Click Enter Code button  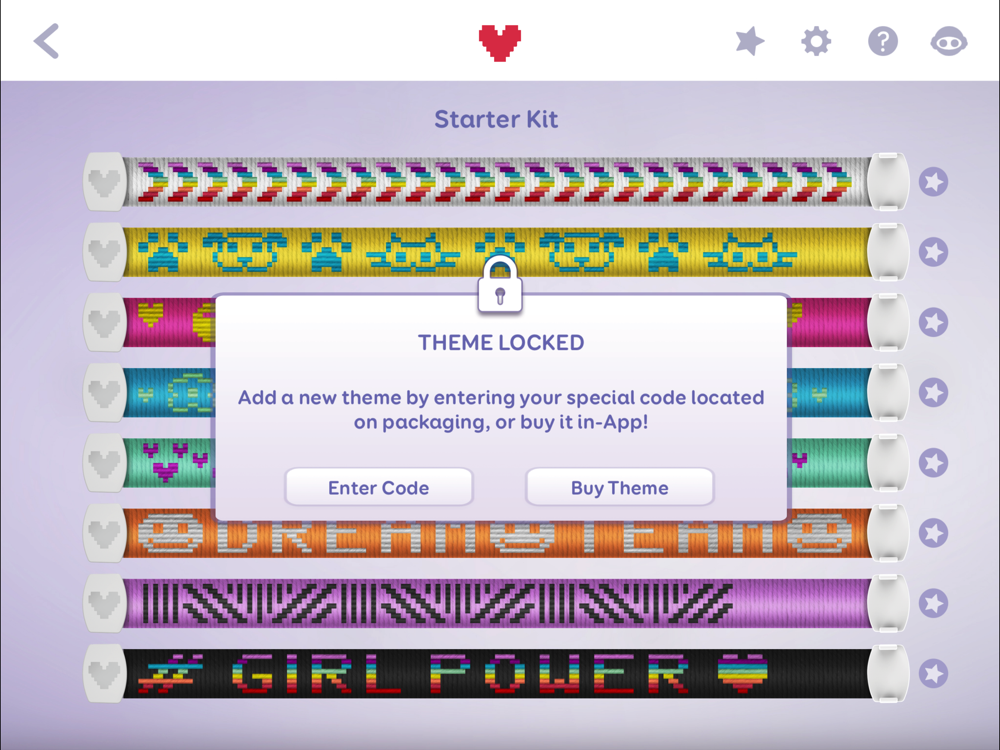[x=379, y=488]
